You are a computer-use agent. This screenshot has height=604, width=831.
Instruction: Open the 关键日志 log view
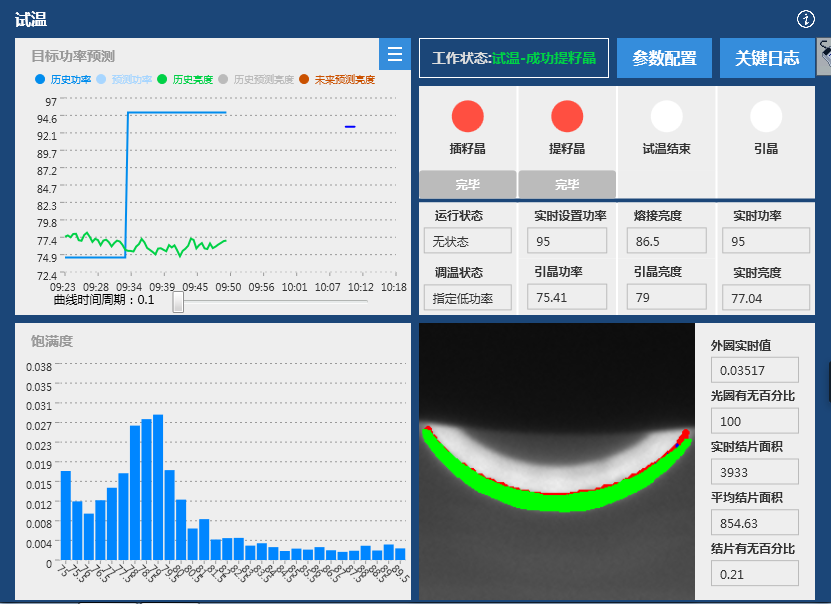[767, 58]
